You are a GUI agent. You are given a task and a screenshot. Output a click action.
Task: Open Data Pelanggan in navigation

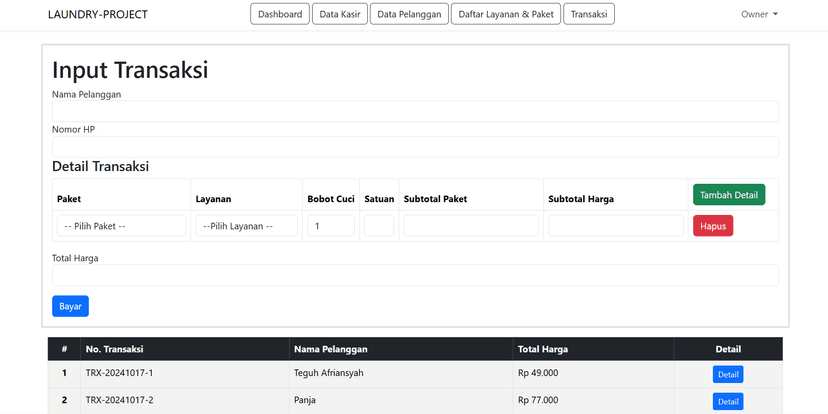[x=409, y=15]
